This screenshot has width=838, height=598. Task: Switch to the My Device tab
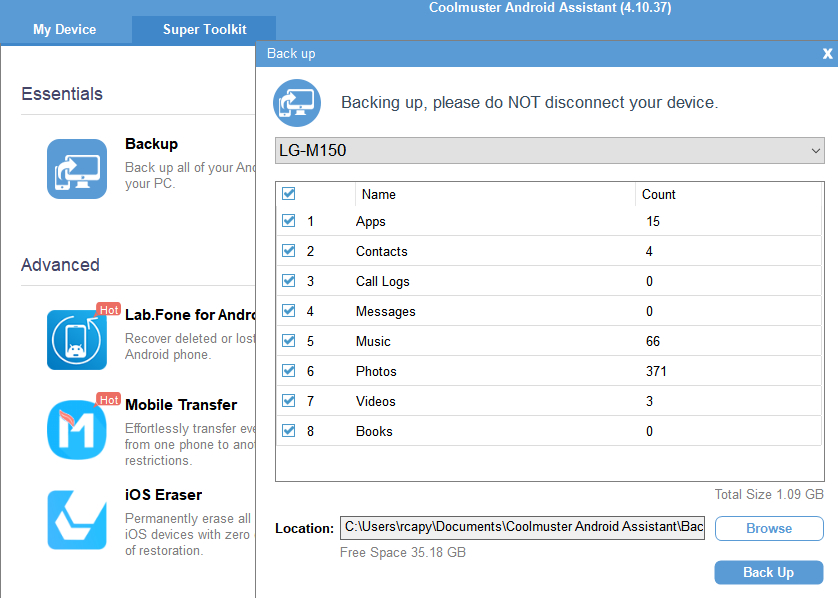65,29
